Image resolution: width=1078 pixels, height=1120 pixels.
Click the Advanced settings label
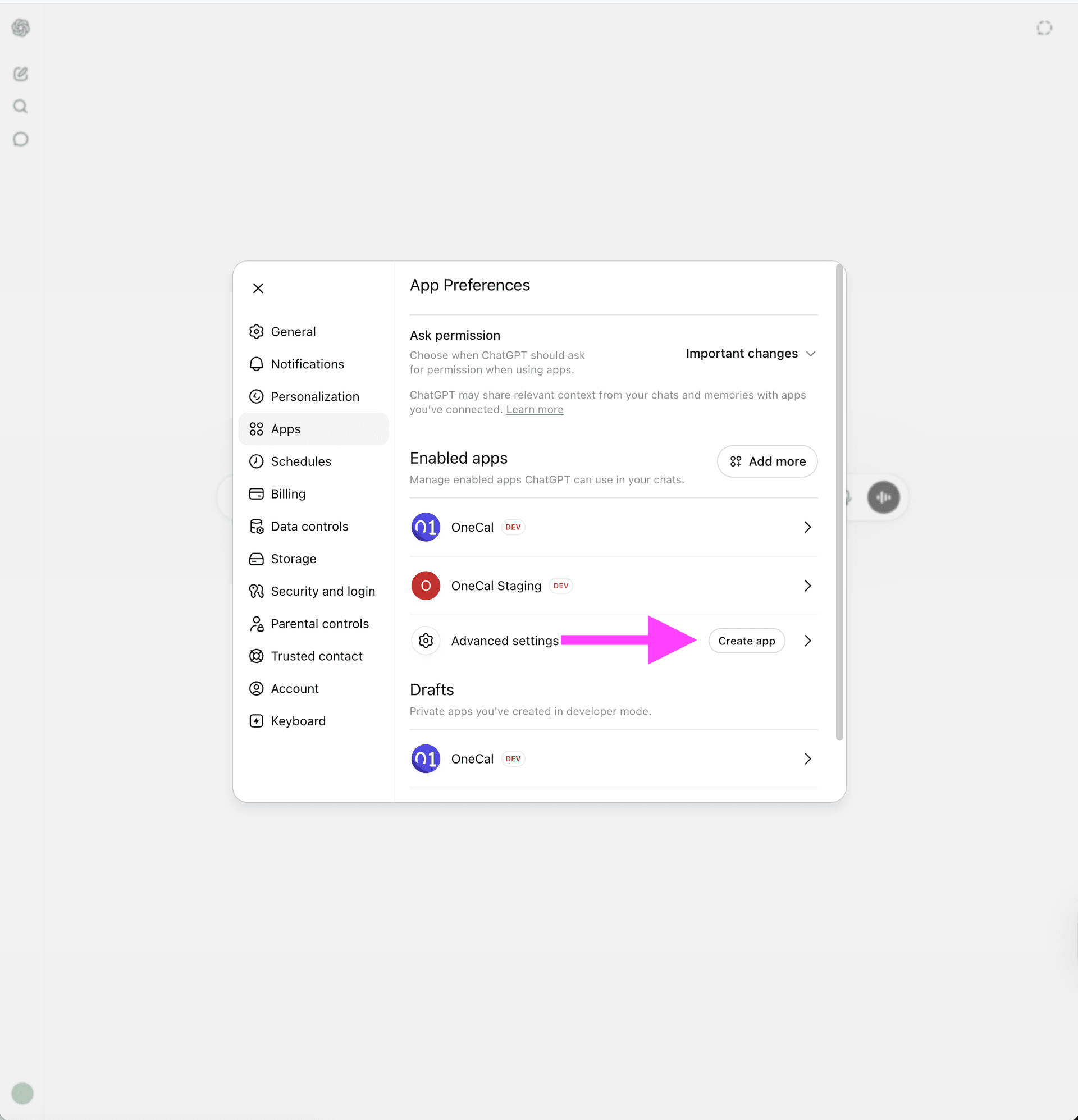point(505,641)
